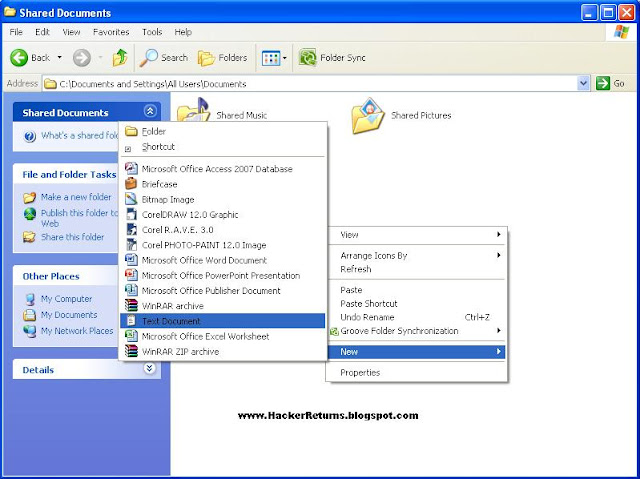Screen dimensions: 640x479
Task: Create a Microsoft Office Word Document
Action: point(223,260)
